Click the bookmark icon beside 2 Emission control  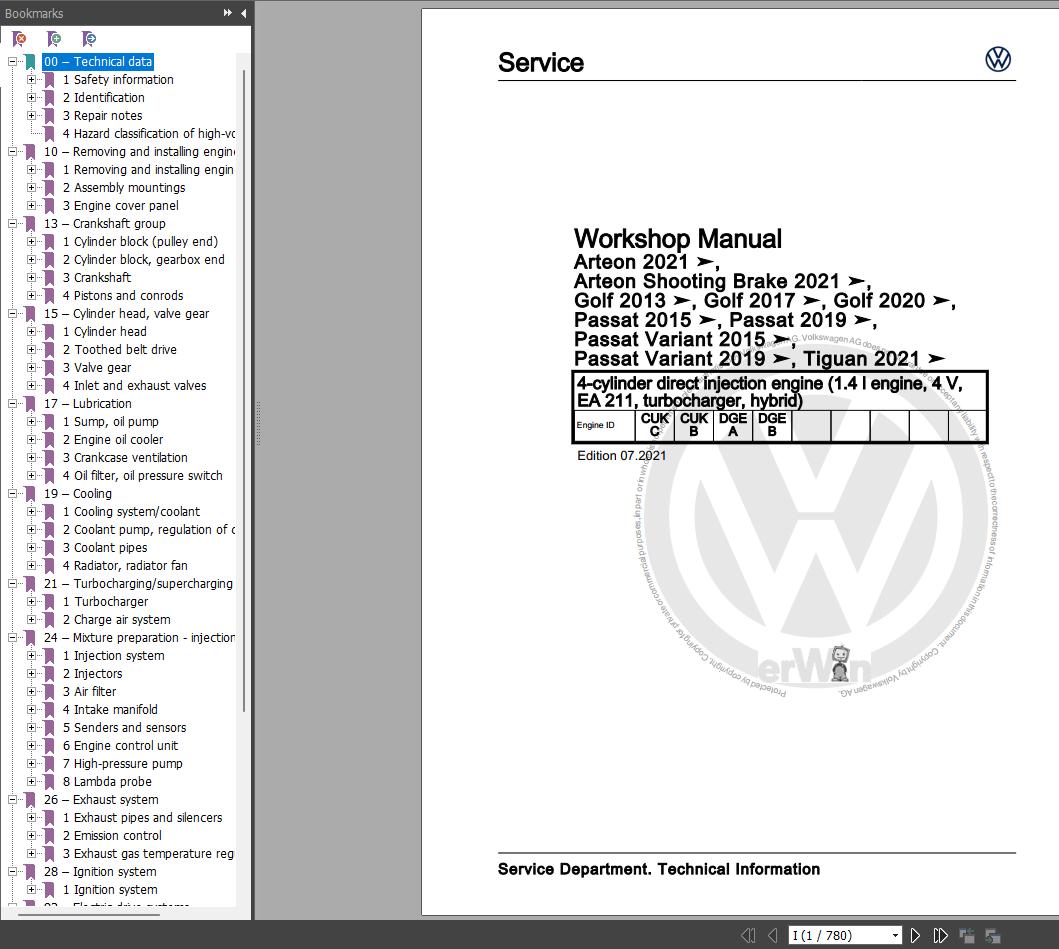49,836
